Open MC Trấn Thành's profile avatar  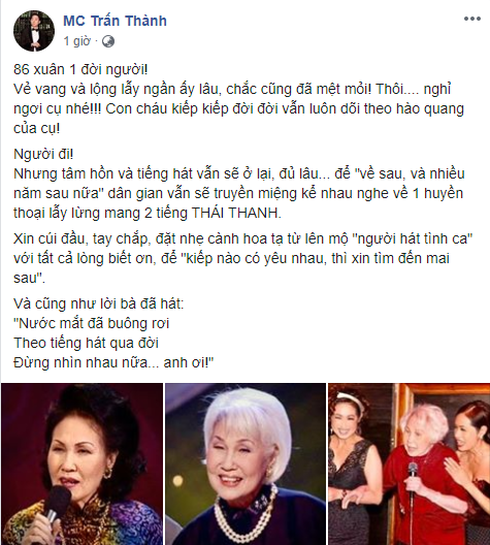coord(34,31)
